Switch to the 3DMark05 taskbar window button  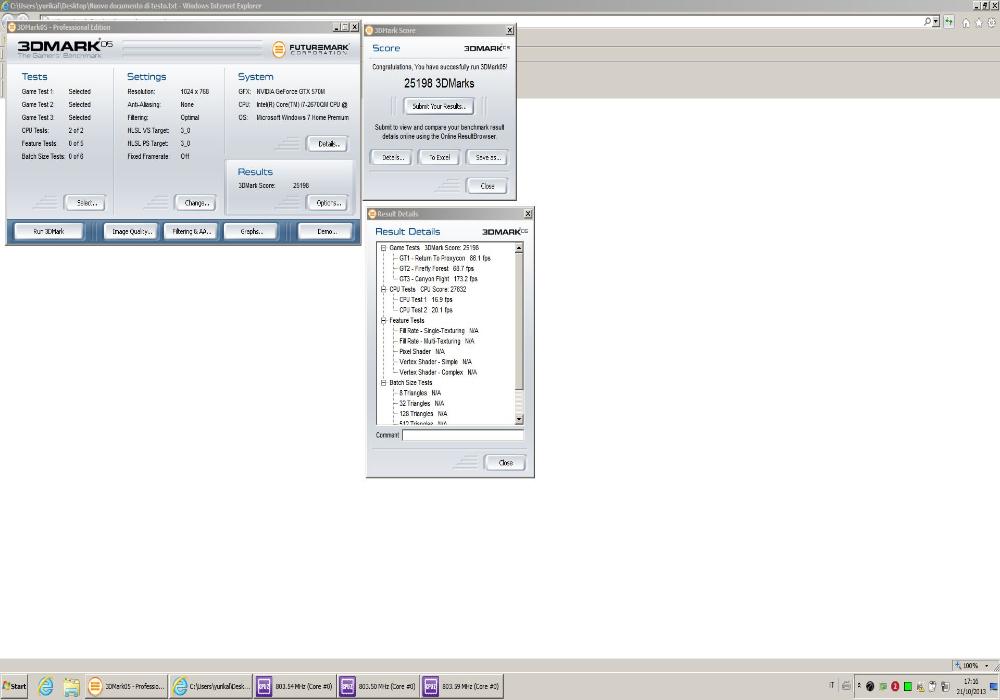point(127,686)
